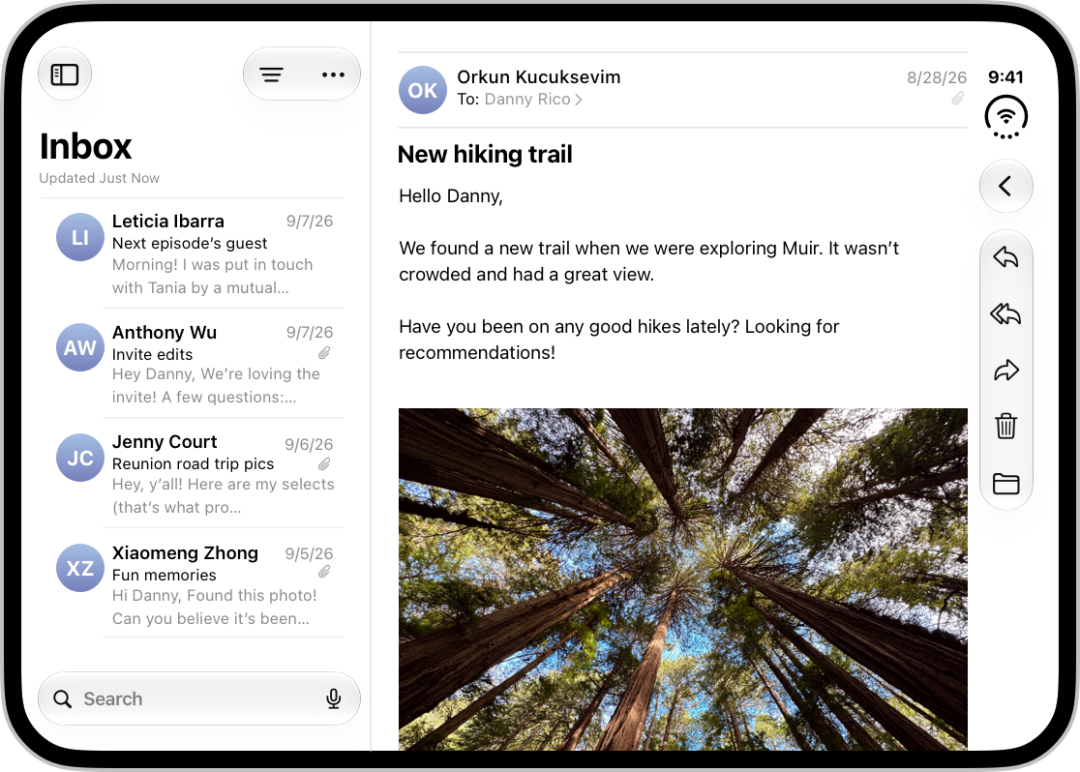Click the attachment paperclip in the message header
The height and width of the screenshot is (772, 1080).
coord(957,99)
